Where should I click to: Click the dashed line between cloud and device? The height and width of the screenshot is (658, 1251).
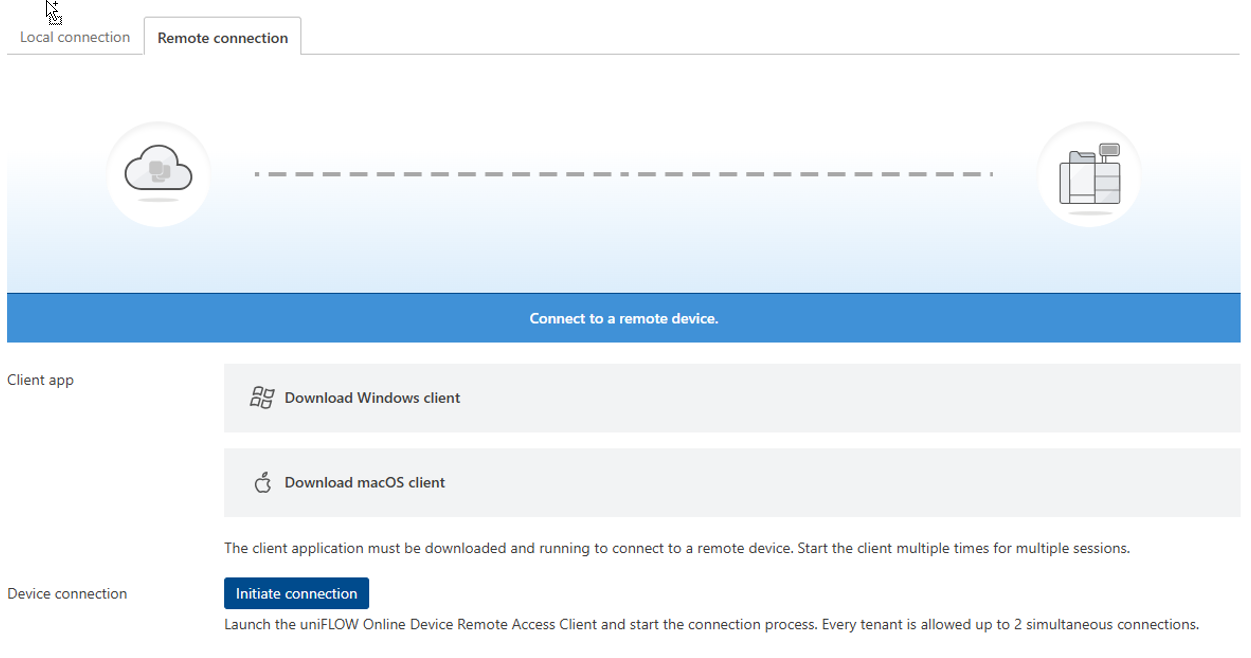coord(623,174)
